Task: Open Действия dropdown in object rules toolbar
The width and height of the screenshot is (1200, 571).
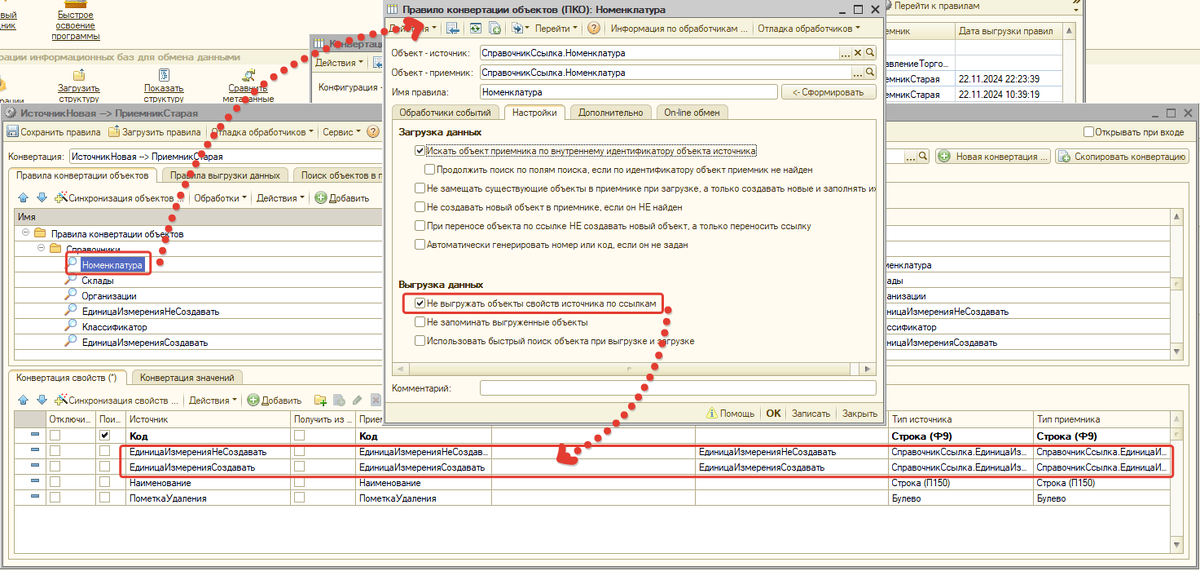Action: 281,198
